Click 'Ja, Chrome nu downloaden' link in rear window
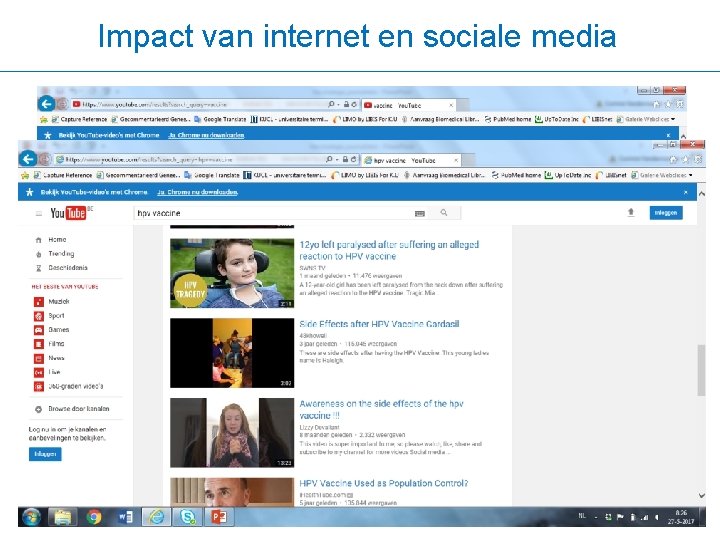 click(206, 135)
